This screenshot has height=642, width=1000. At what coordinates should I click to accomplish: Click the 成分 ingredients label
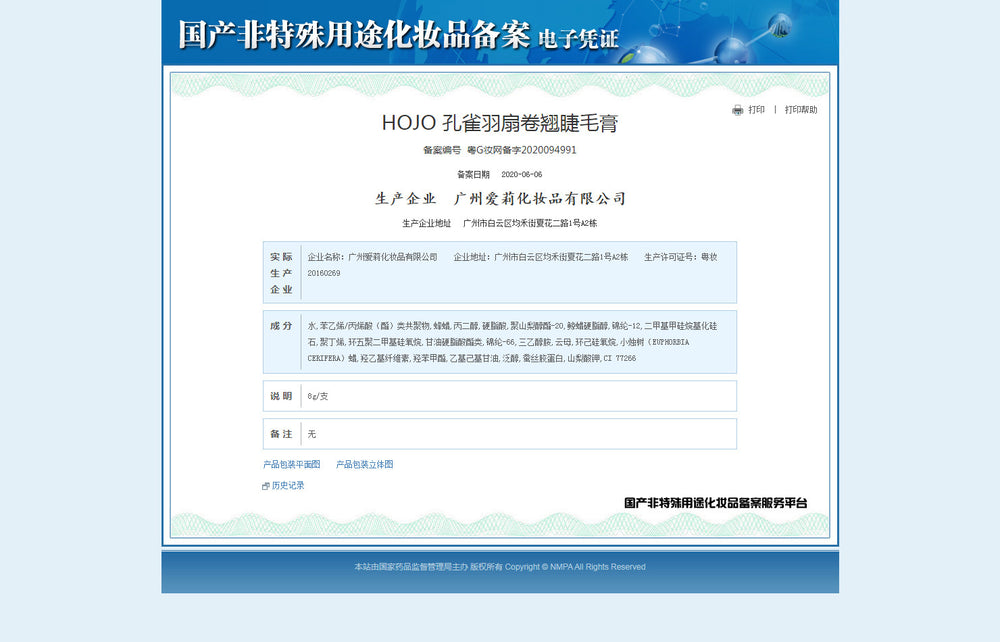tap(281, 326)
